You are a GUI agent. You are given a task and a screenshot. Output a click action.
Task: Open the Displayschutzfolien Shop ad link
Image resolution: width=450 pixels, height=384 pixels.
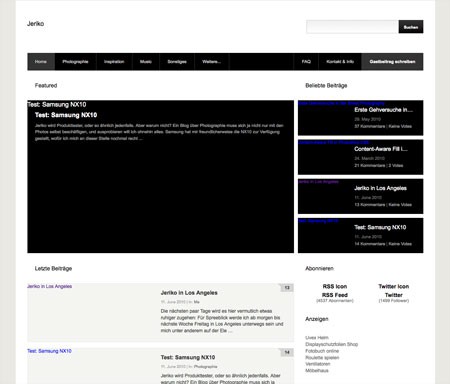(x=332, y=344)
